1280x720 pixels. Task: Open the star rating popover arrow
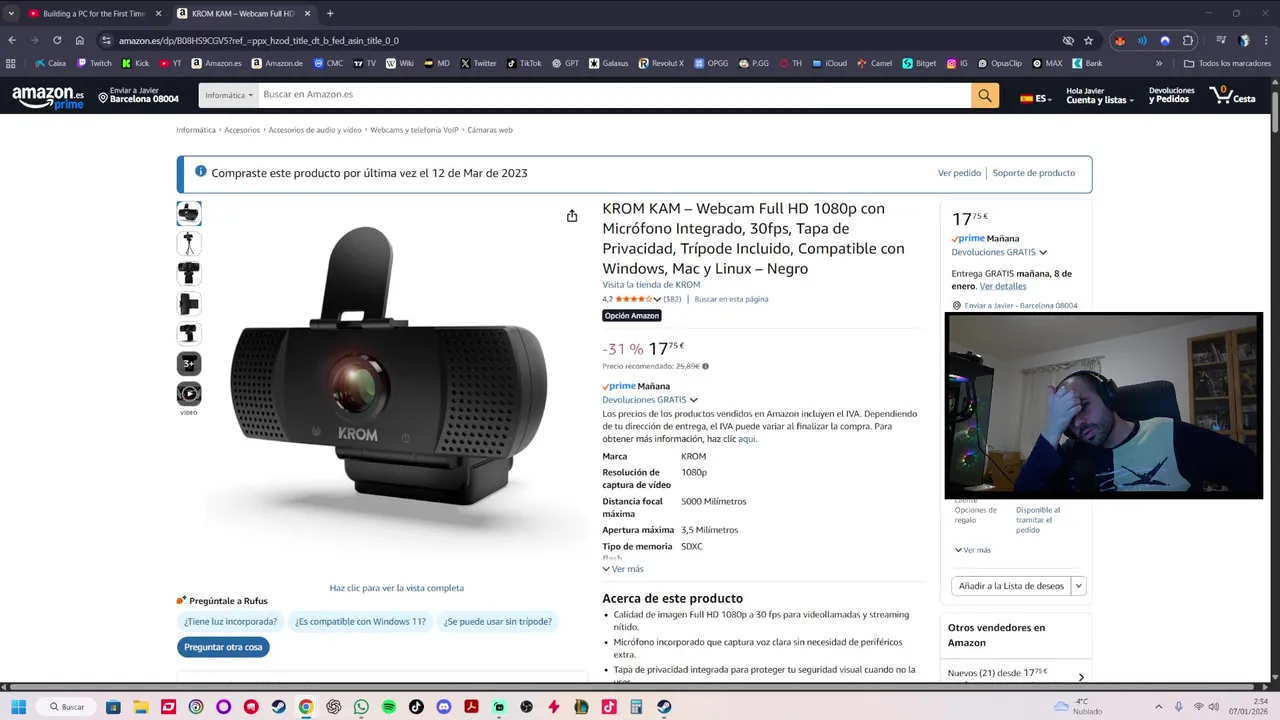[x=657, y=299]
